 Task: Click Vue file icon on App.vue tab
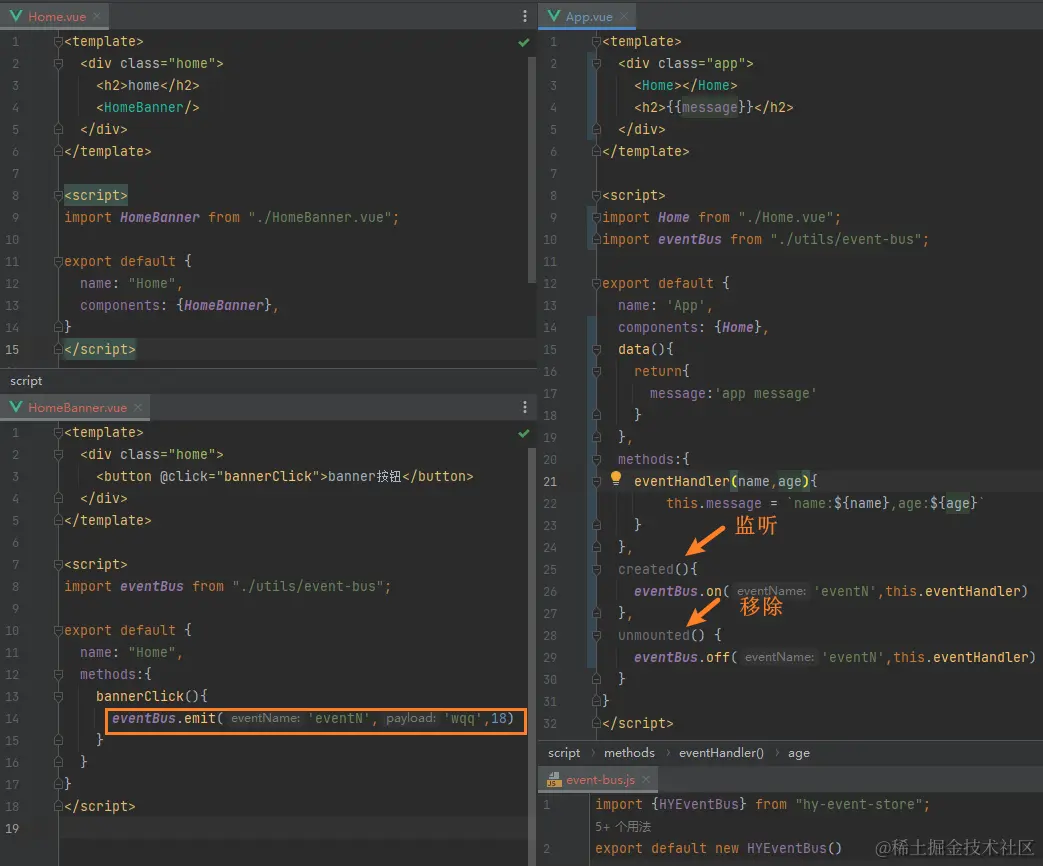click(x=553, y=16)
